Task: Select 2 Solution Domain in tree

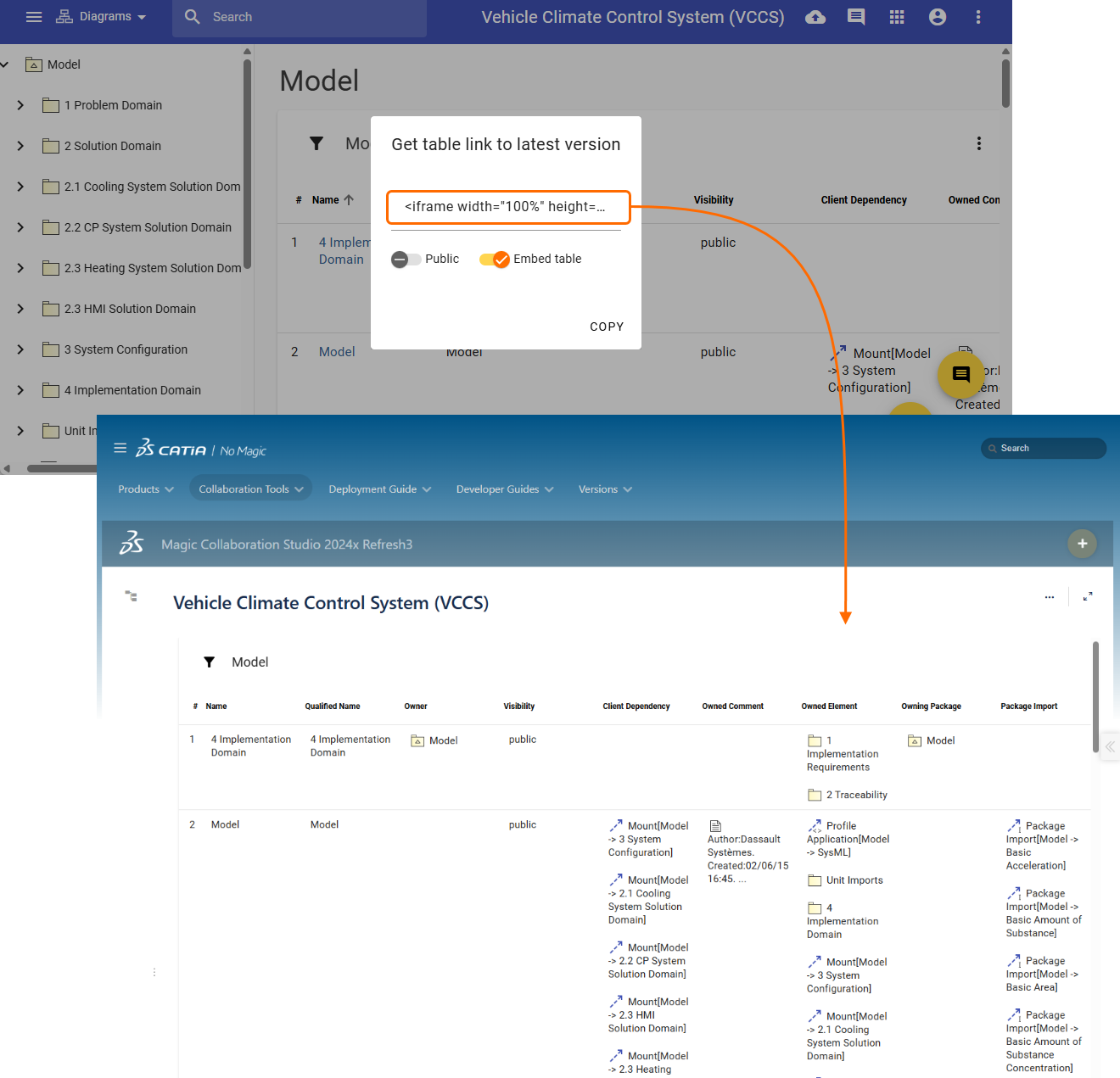Action: point(113,146)
